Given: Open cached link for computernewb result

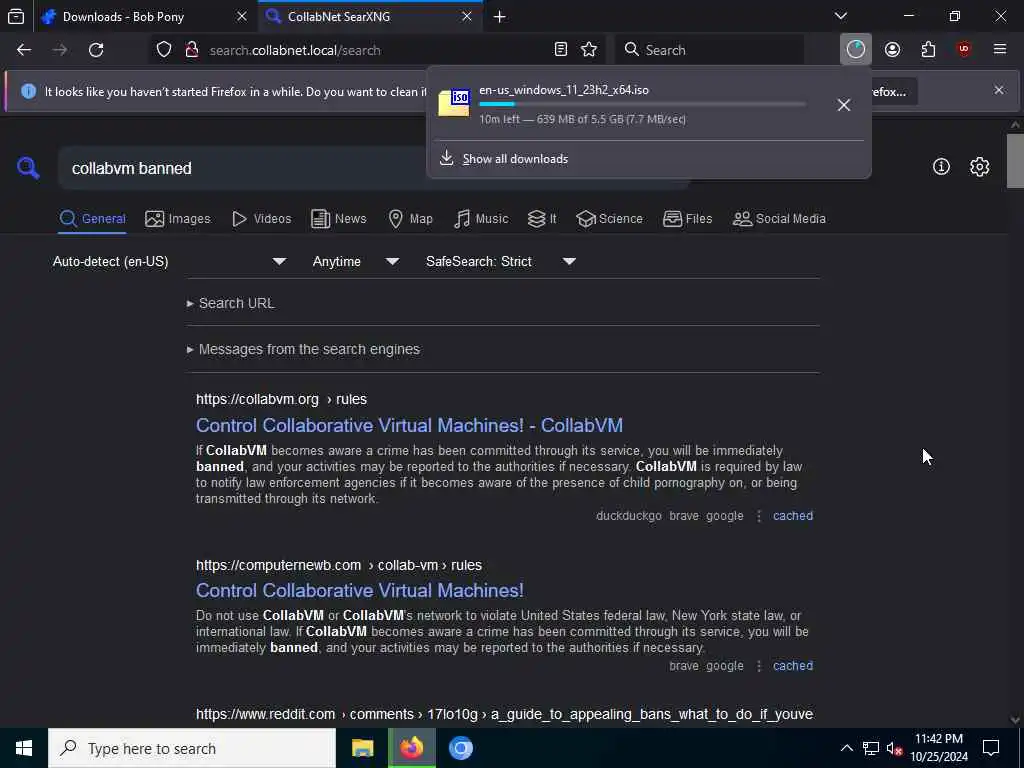Looking at the screenshot, I should click(793, 666).
